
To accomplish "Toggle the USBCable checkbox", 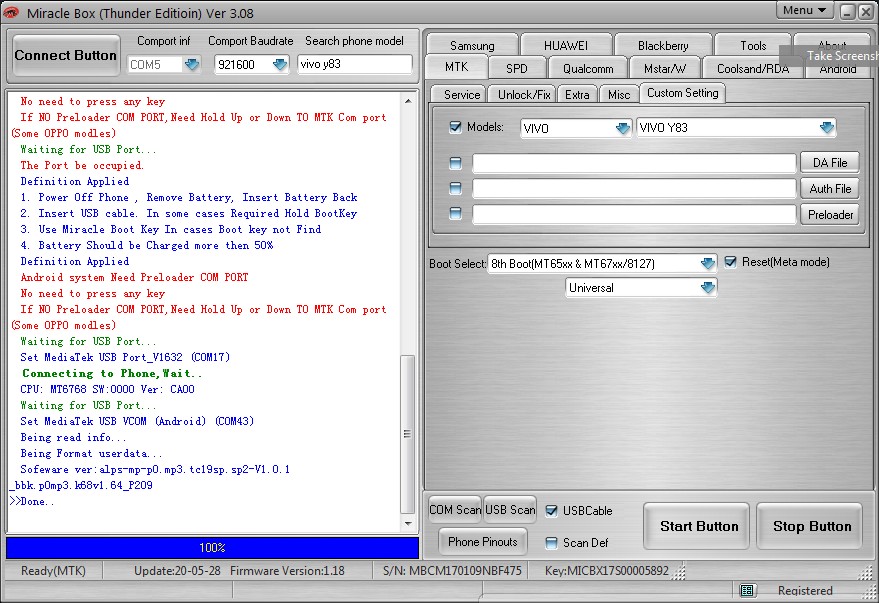I will [552, 511].
